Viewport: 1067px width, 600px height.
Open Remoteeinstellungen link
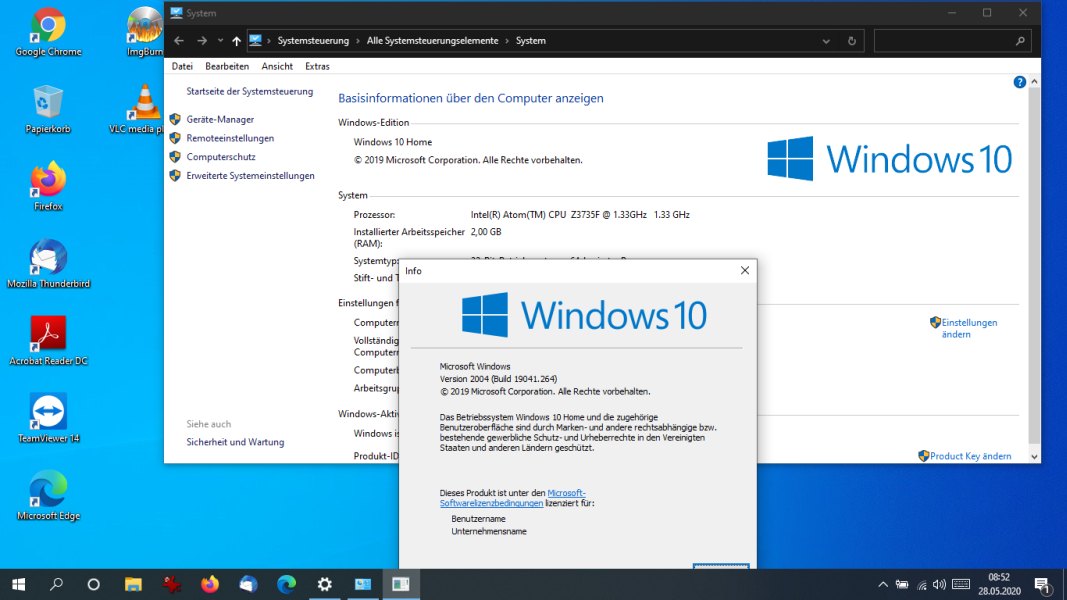tap(230, 138)
